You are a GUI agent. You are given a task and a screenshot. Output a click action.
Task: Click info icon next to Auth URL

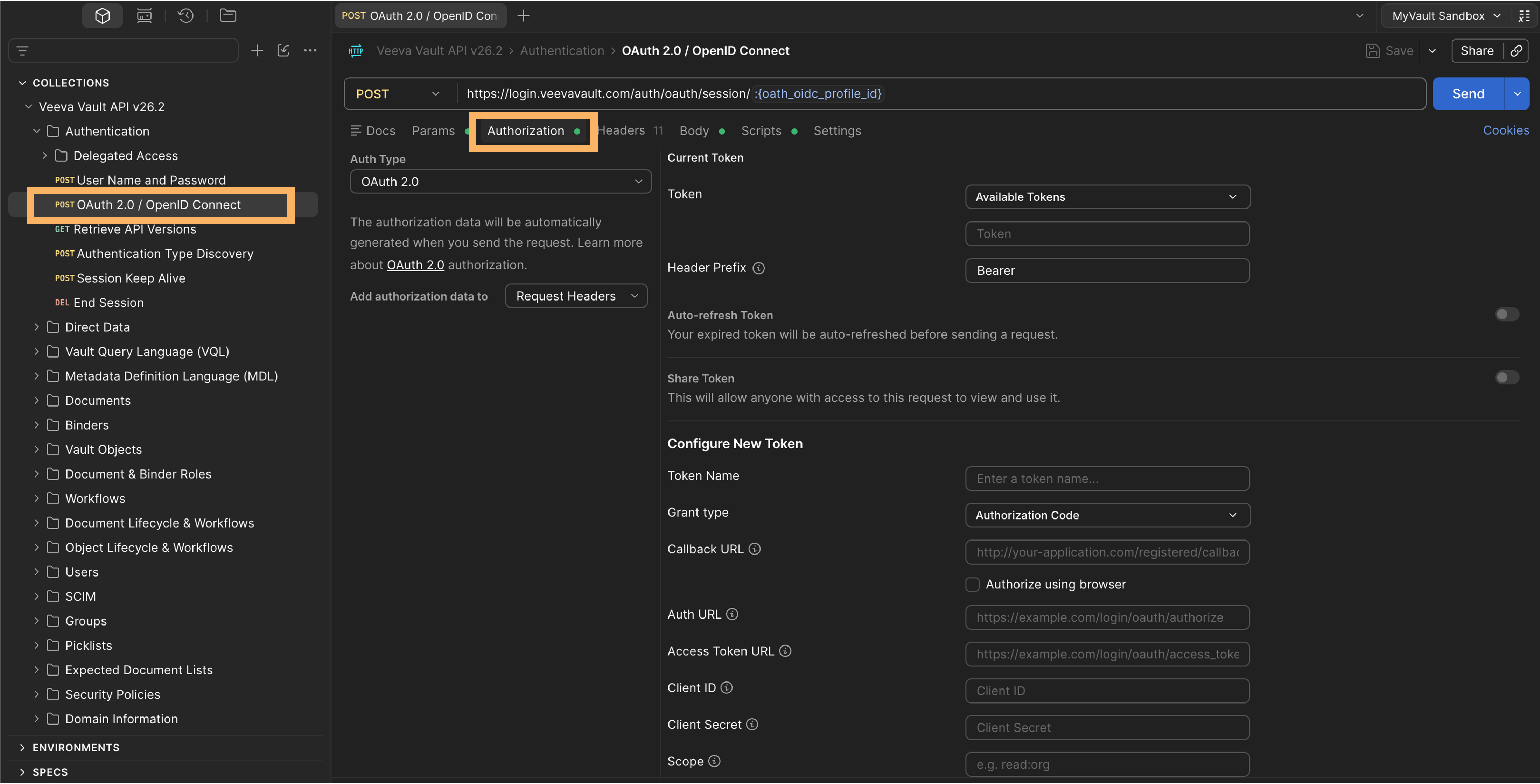tap(732, 614)
